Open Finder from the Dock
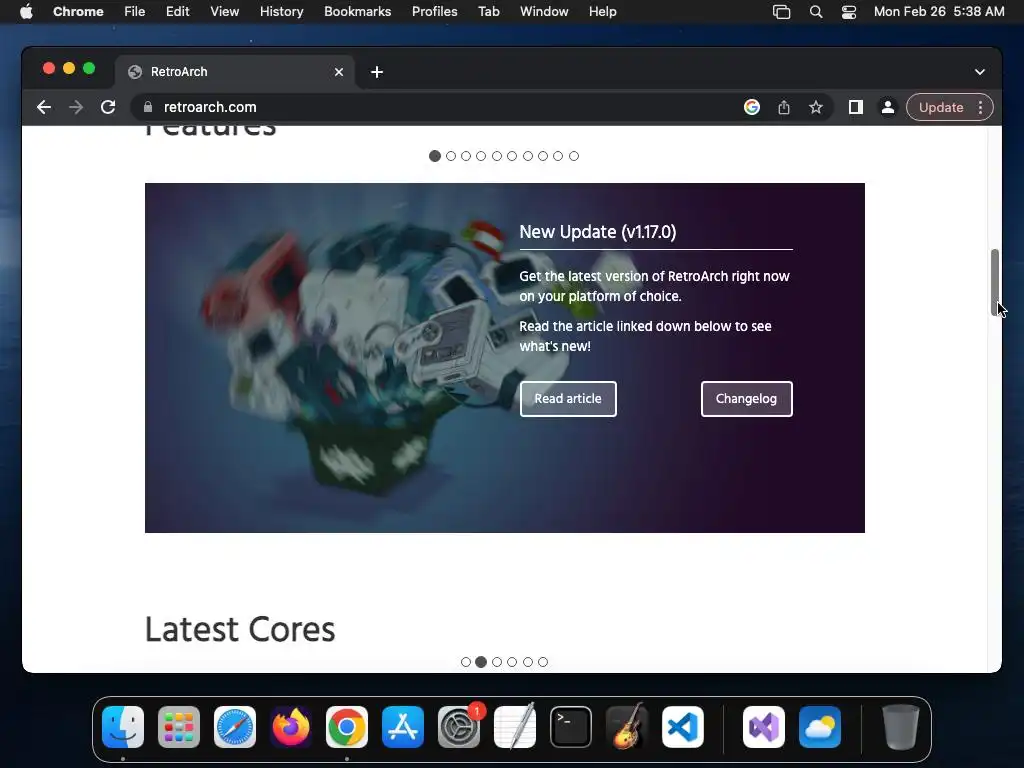 click(x=123, y=727)
